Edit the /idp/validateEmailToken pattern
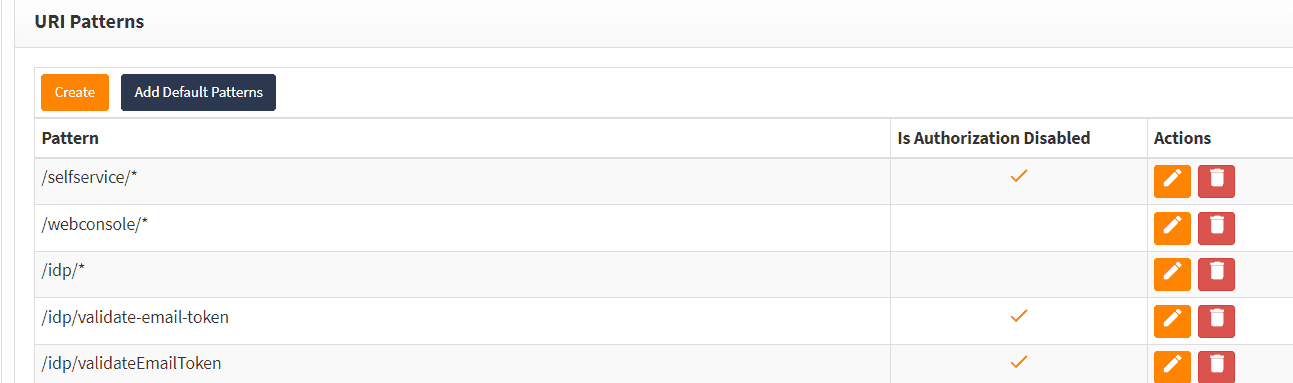 pyautogui.click(x=1172, y=366)
